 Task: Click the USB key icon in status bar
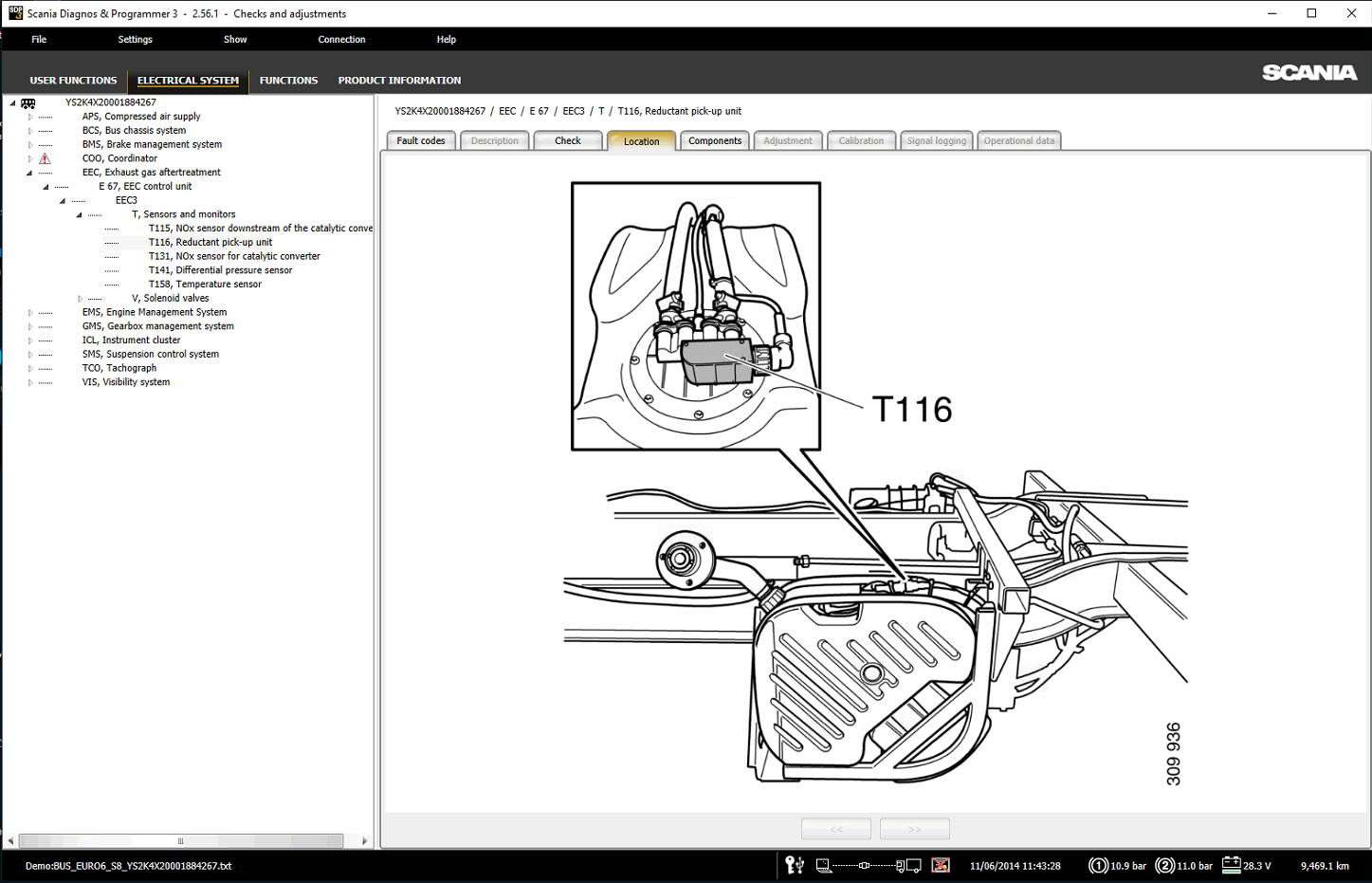pos(795,865)
